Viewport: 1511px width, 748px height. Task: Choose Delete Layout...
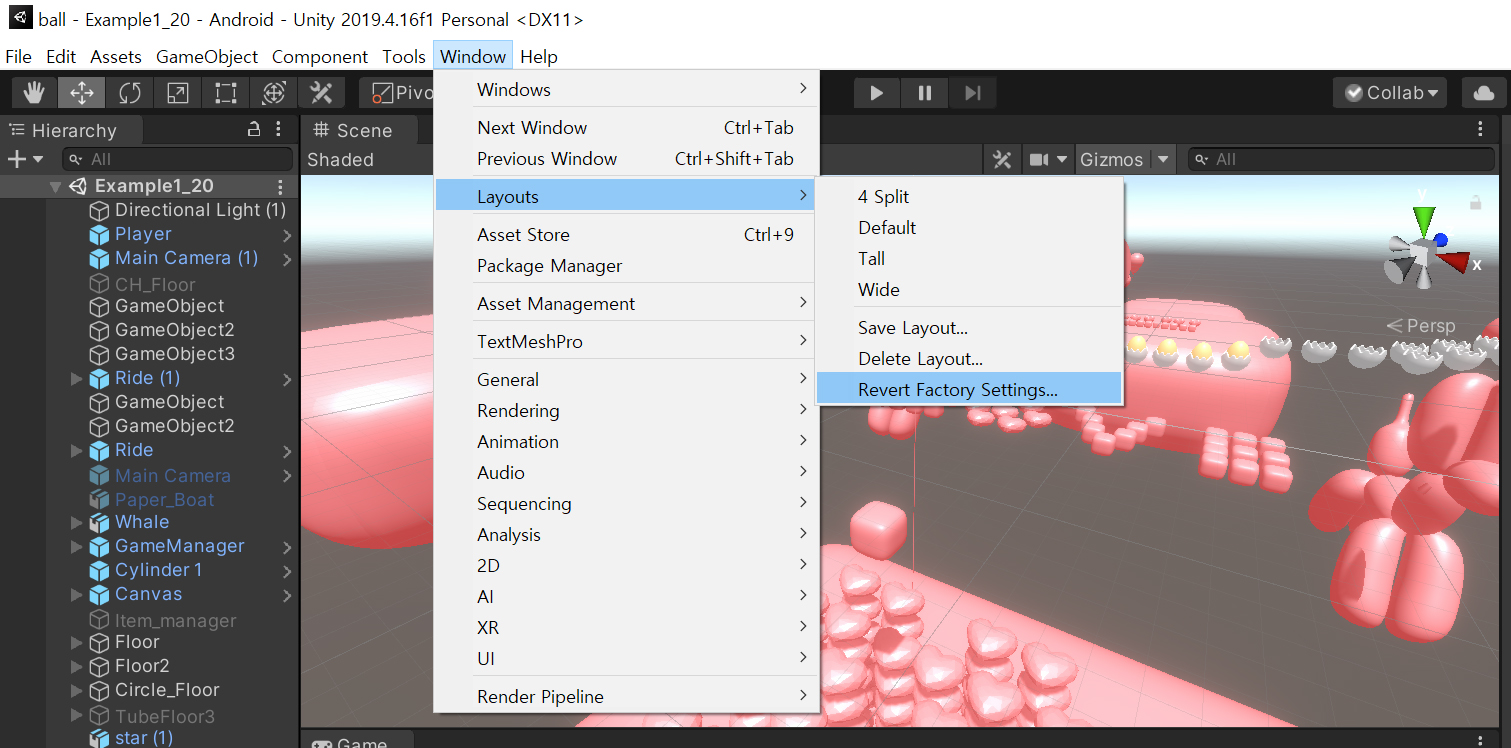pos(969,359)
